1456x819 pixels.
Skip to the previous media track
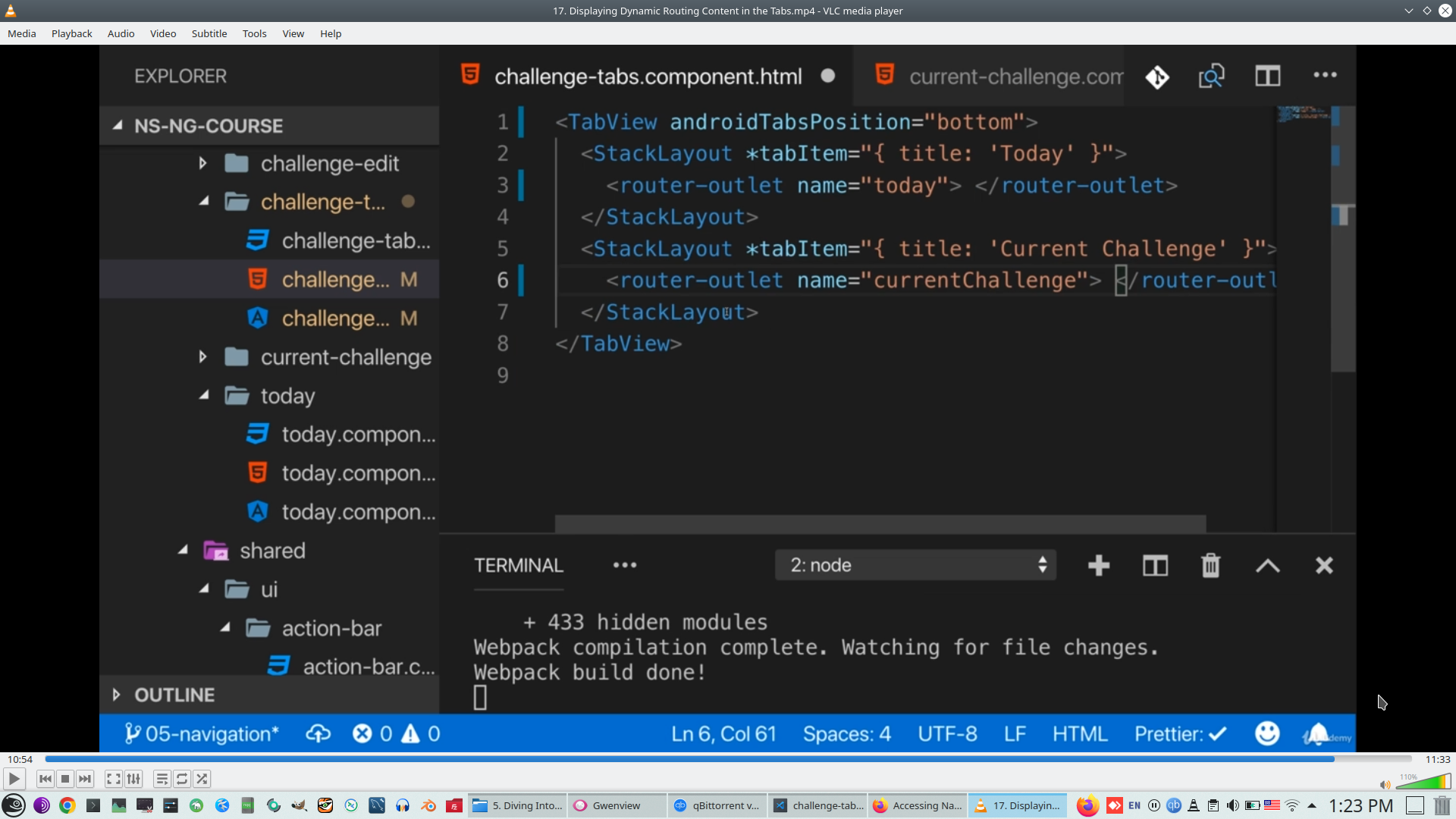[x=45, y=779]
